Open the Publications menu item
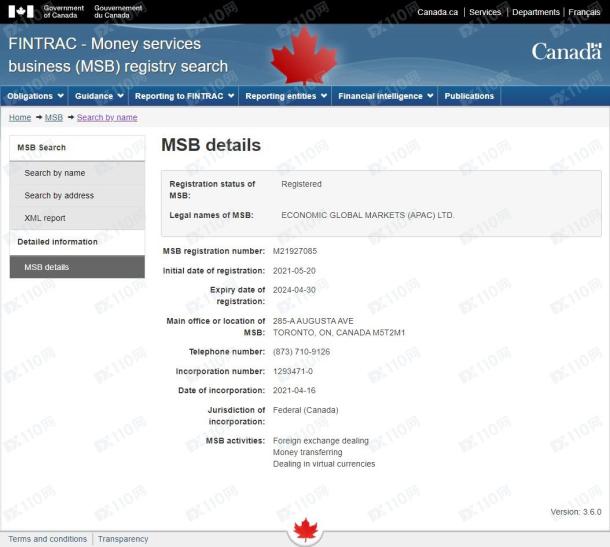This screenshot has width=610, height=547. pyautogui.click(x=469, y=96)
